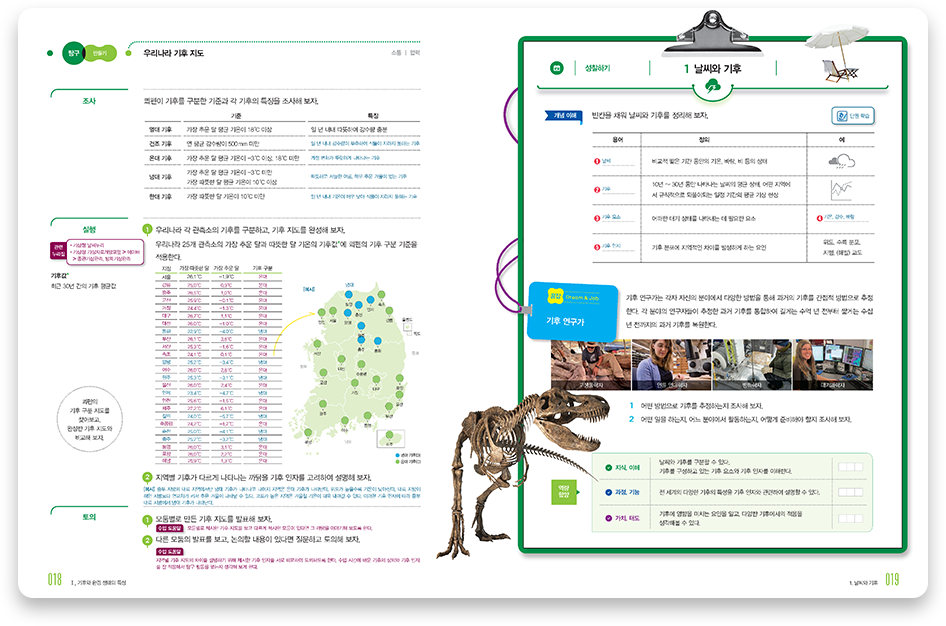Click the 1 날씨와 기후 title
The image size is (946, 626).
713,69
